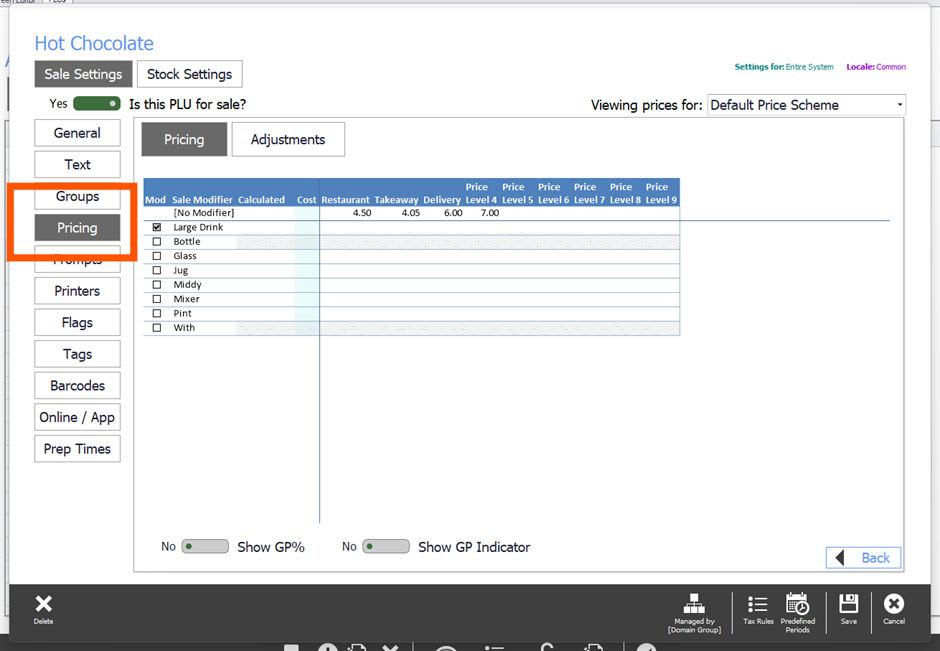This screenshot has height=651, width=940.
Task: Switch to the Stock Settings tab
Action: tap(189, 74)
